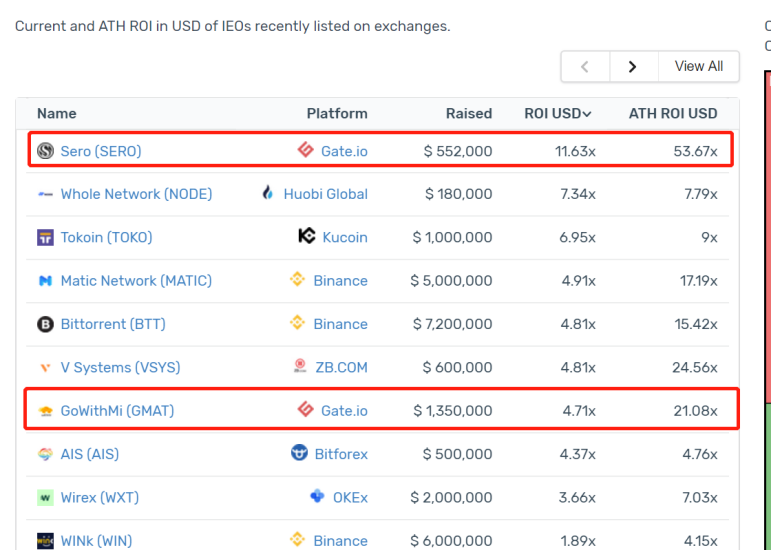Click the OKEx exchange logo icon
This screenshot has height=550, width=771.
coord(318,496)
